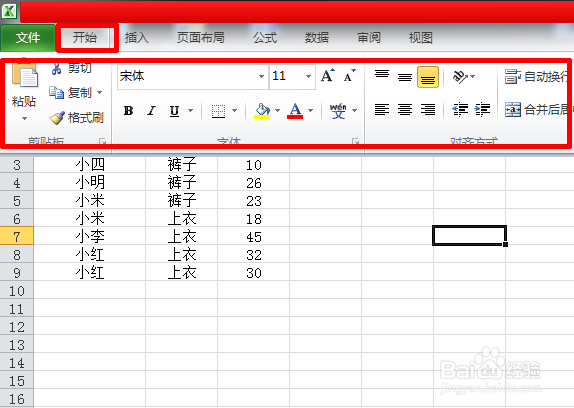Click the font size box showing 11

pos(287,76)
